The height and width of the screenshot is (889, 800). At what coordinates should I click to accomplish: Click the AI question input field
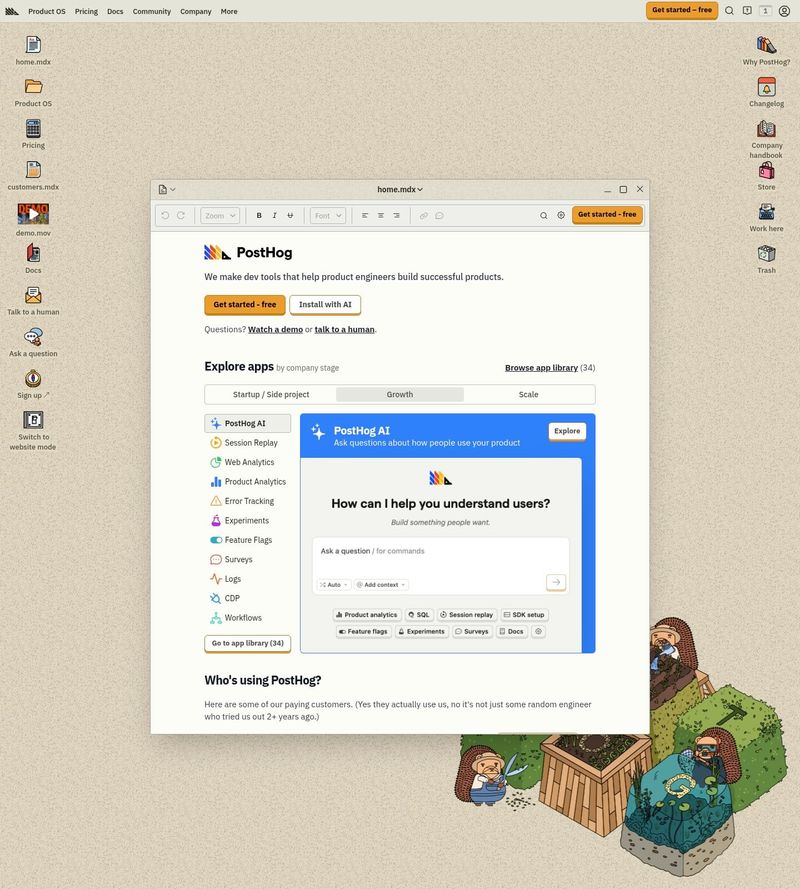coord(440,555)
